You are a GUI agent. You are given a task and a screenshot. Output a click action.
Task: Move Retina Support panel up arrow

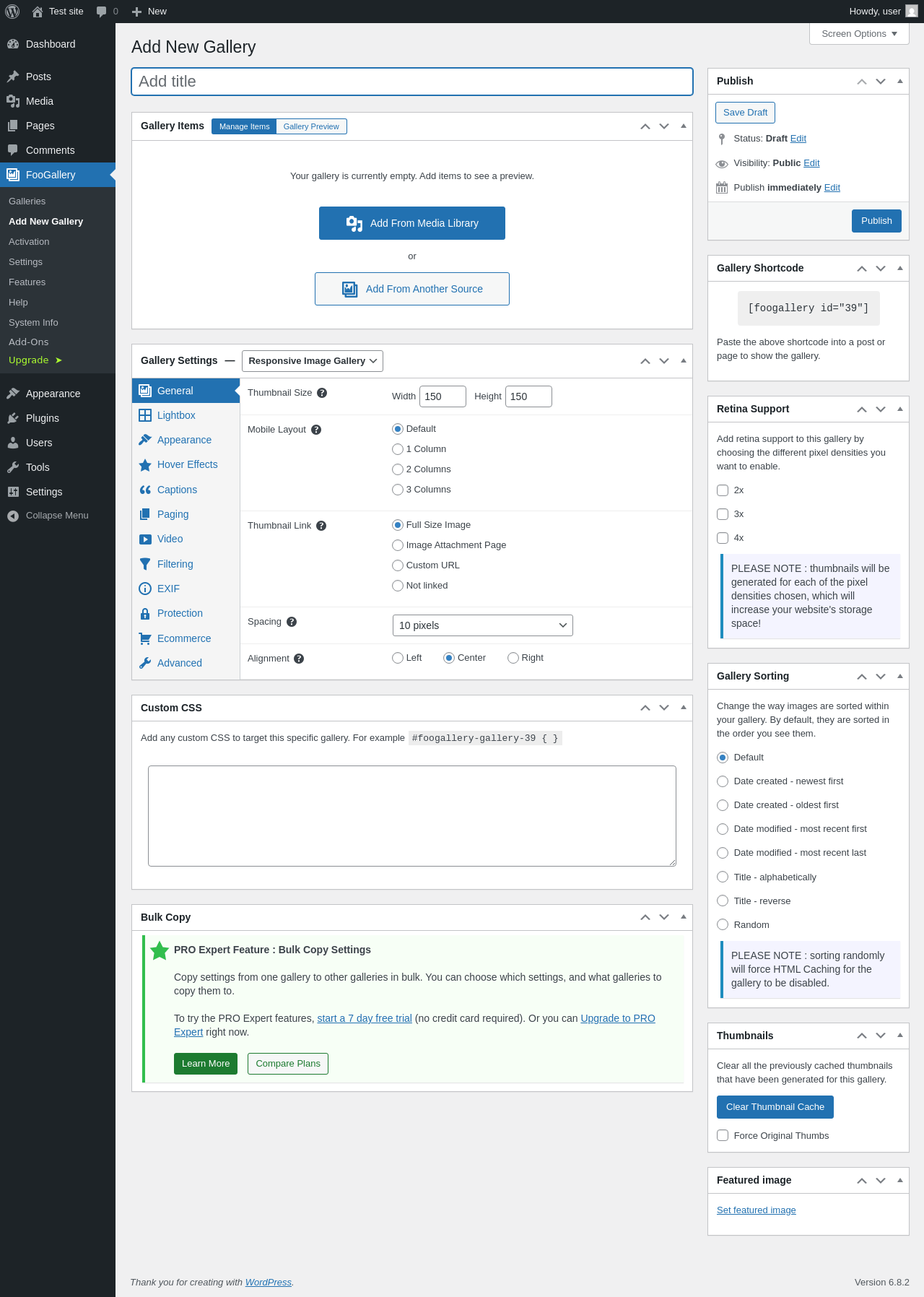pyautogui.click(x=862, y=409)
